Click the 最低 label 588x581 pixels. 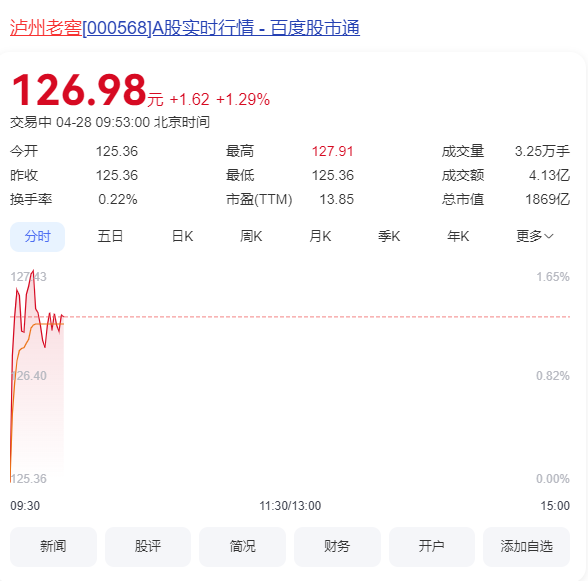(240, 176)
